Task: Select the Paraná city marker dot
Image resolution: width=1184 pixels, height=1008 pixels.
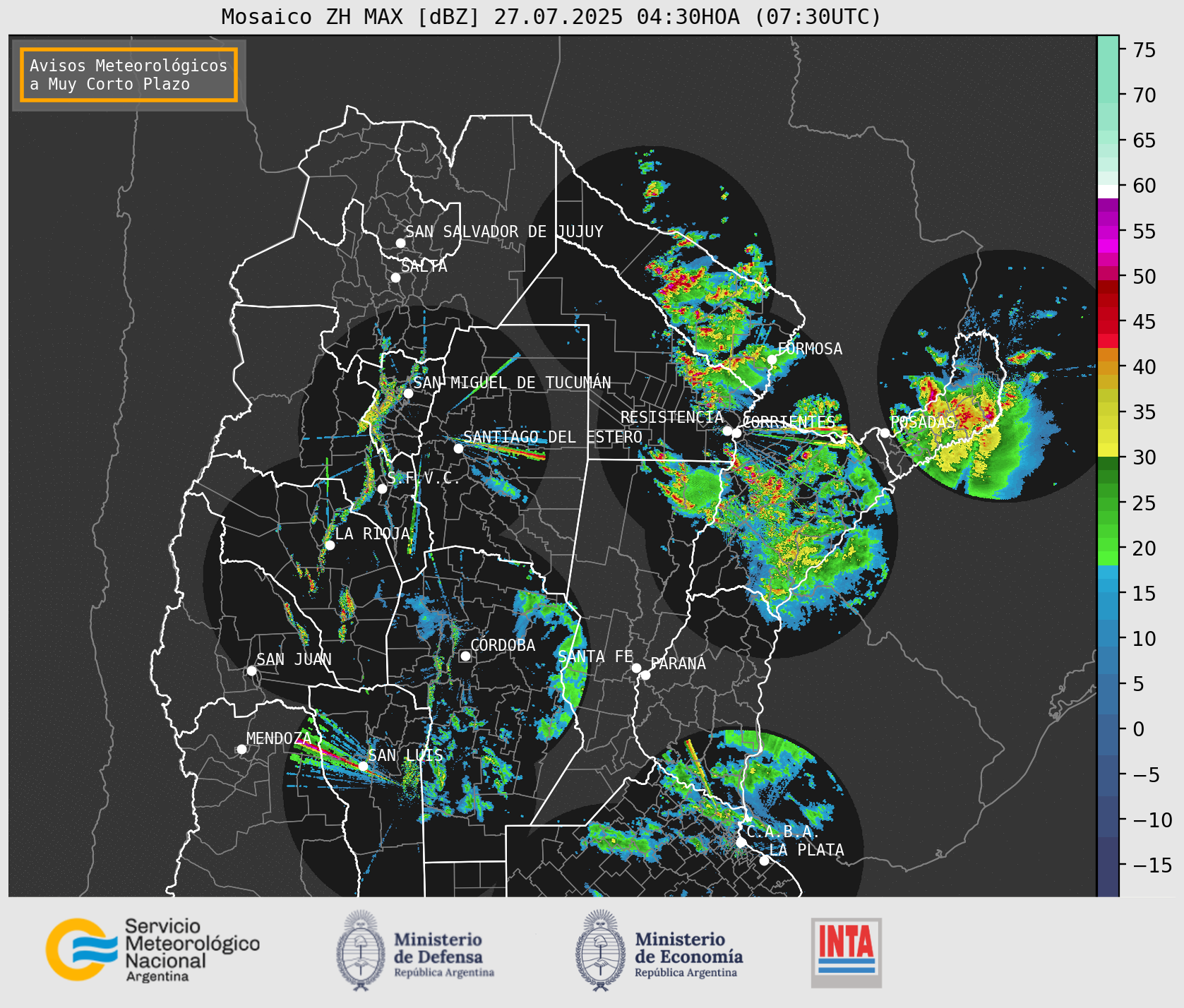Action: tap(645, 675)
